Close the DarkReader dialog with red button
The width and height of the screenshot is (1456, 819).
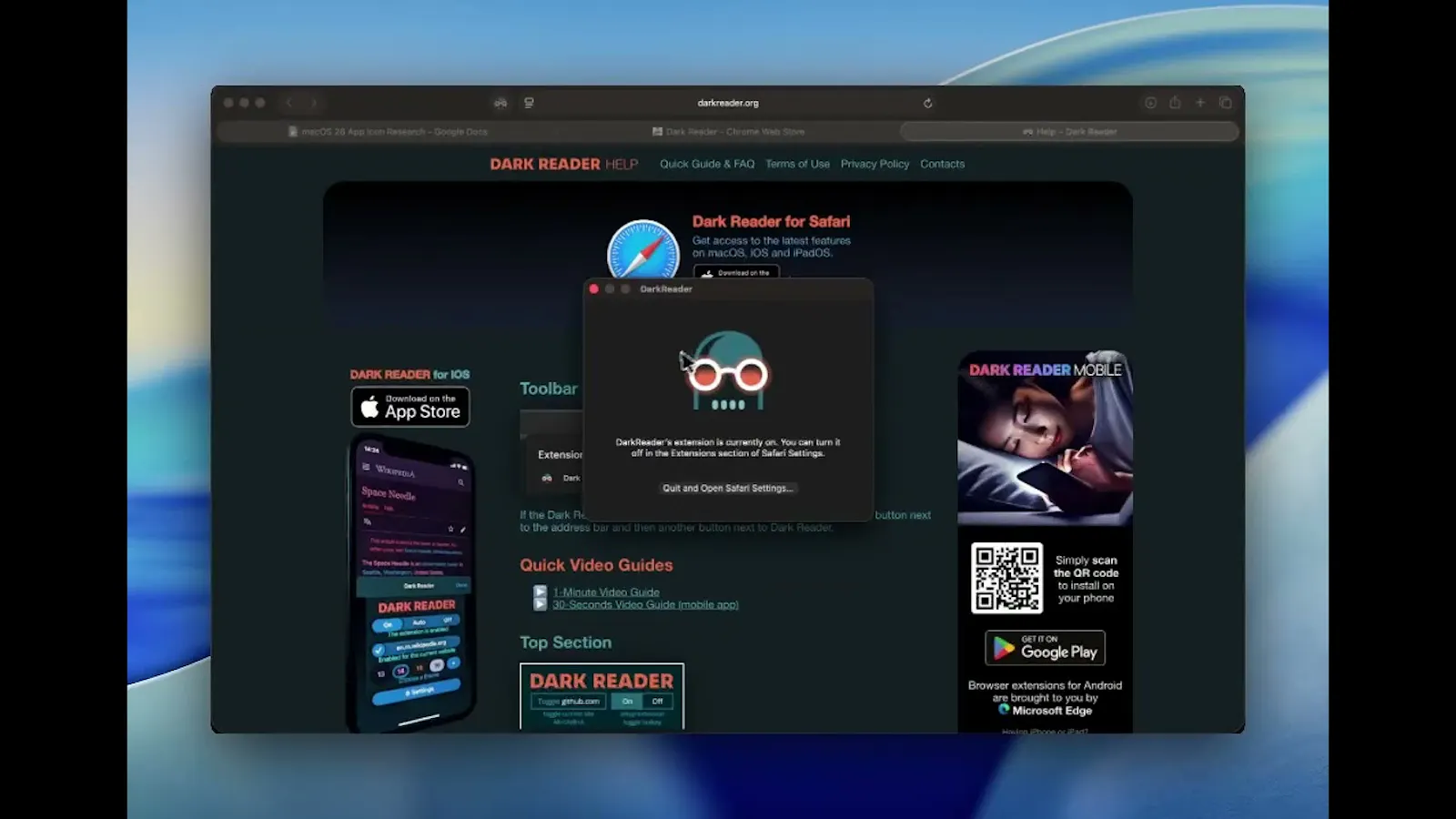tap(594, 289)
